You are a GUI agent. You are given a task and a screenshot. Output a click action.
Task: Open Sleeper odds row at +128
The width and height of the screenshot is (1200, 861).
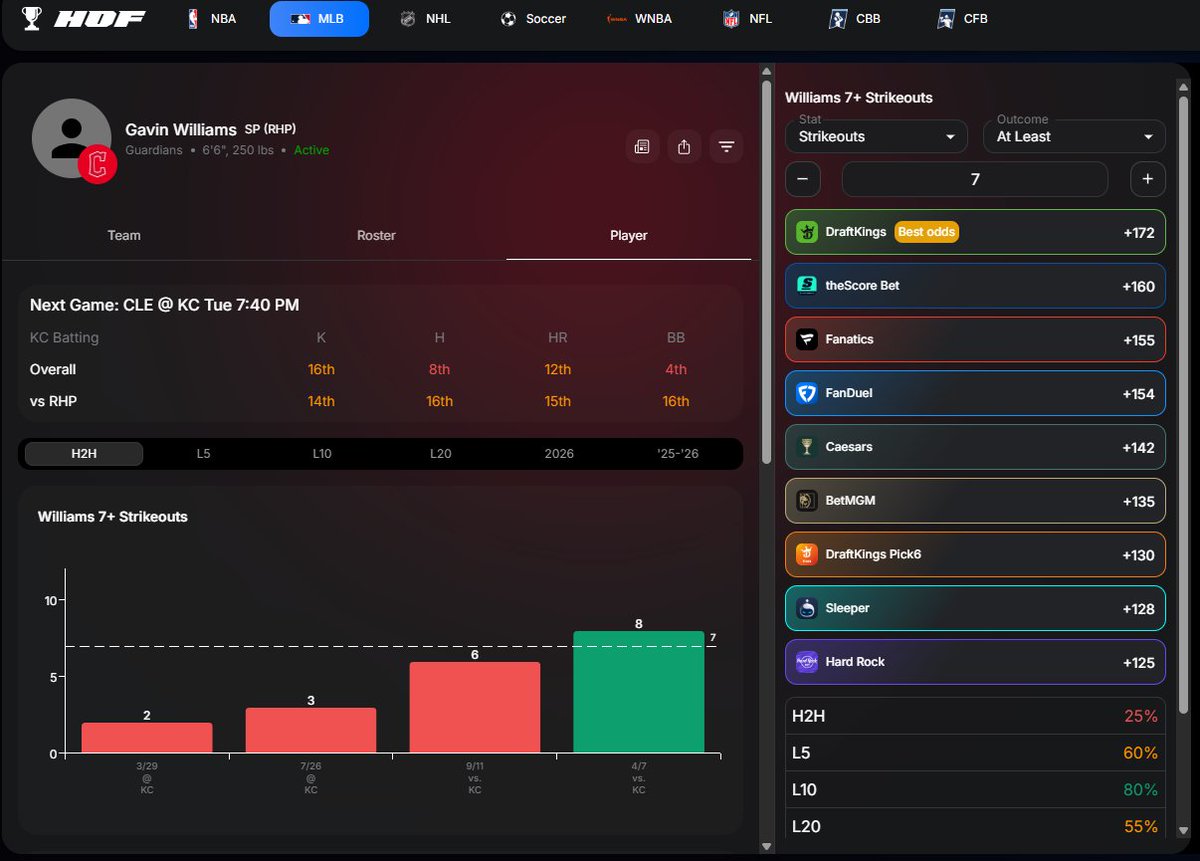975,609
